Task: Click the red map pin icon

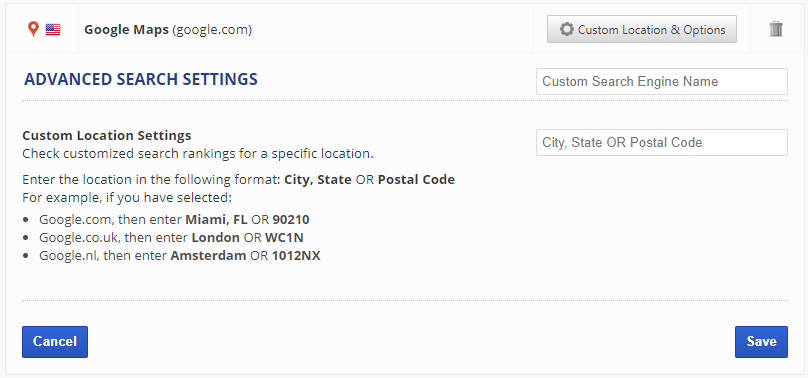Action: pyautogui.click(x=33, y=29)
